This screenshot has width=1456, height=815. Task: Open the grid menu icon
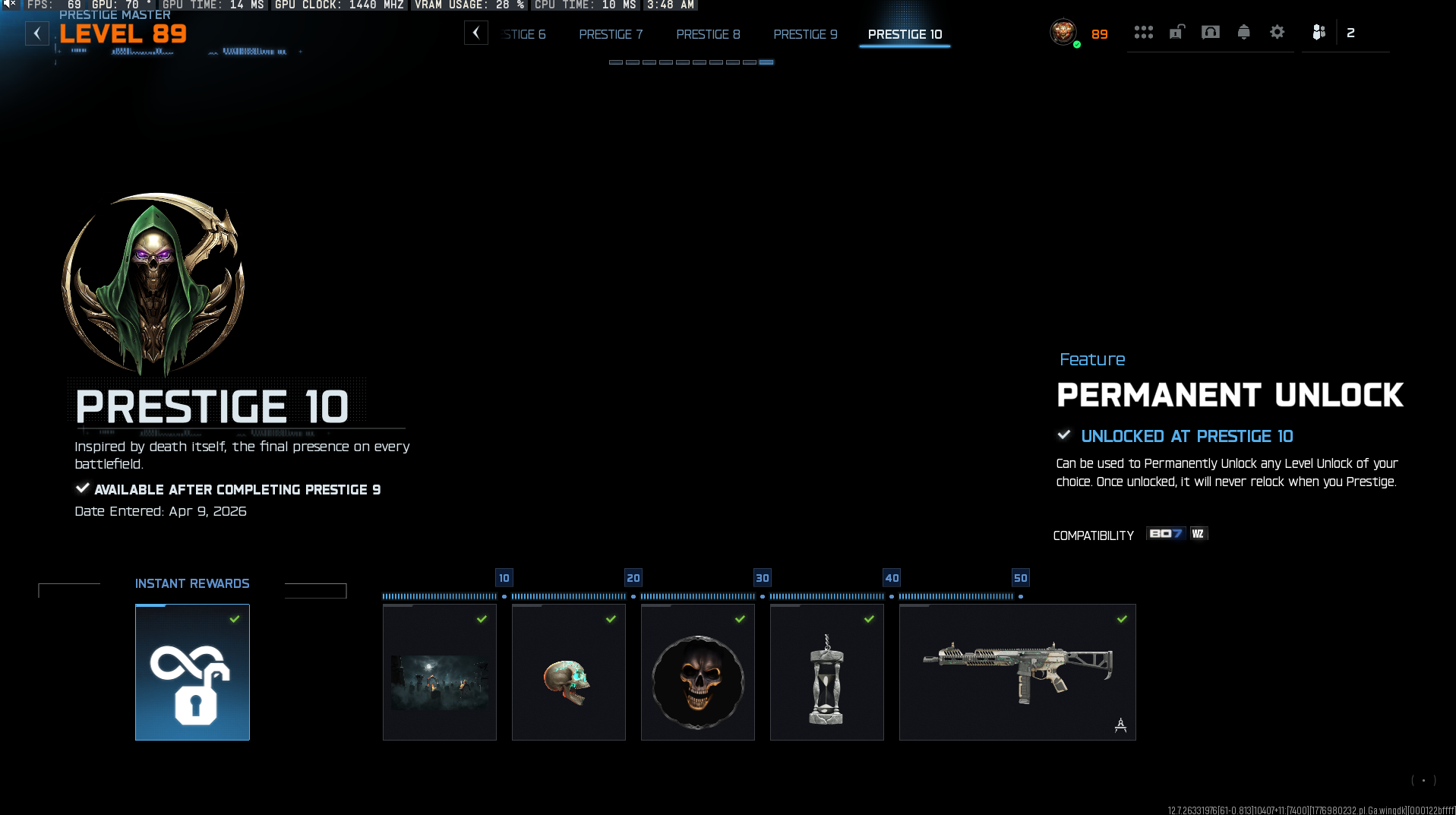coord(1143,32)
